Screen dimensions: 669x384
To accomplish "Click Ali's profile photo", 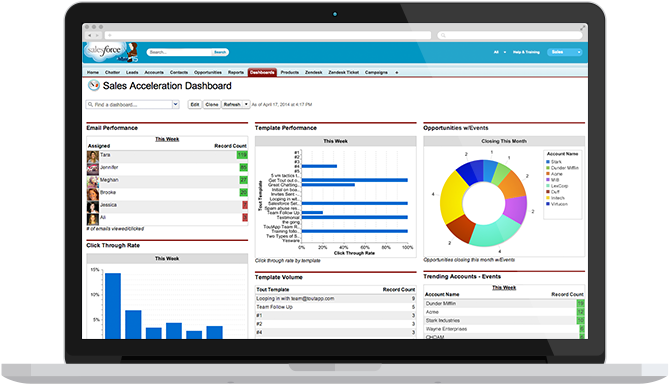I will 93,219.
